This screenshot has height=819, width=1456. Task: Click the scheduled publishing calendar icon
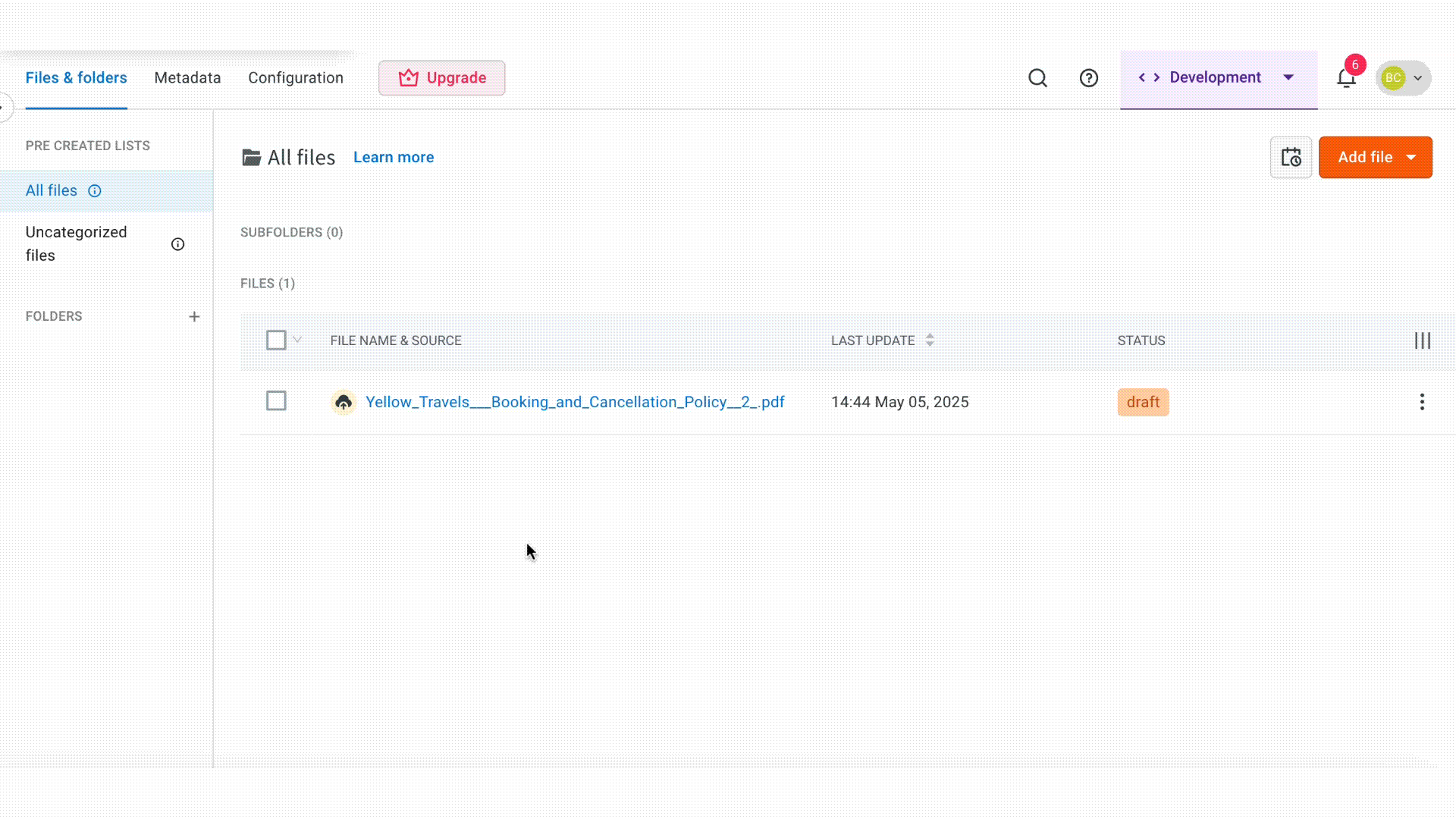pyautogui.click(x=1291, y=158)
